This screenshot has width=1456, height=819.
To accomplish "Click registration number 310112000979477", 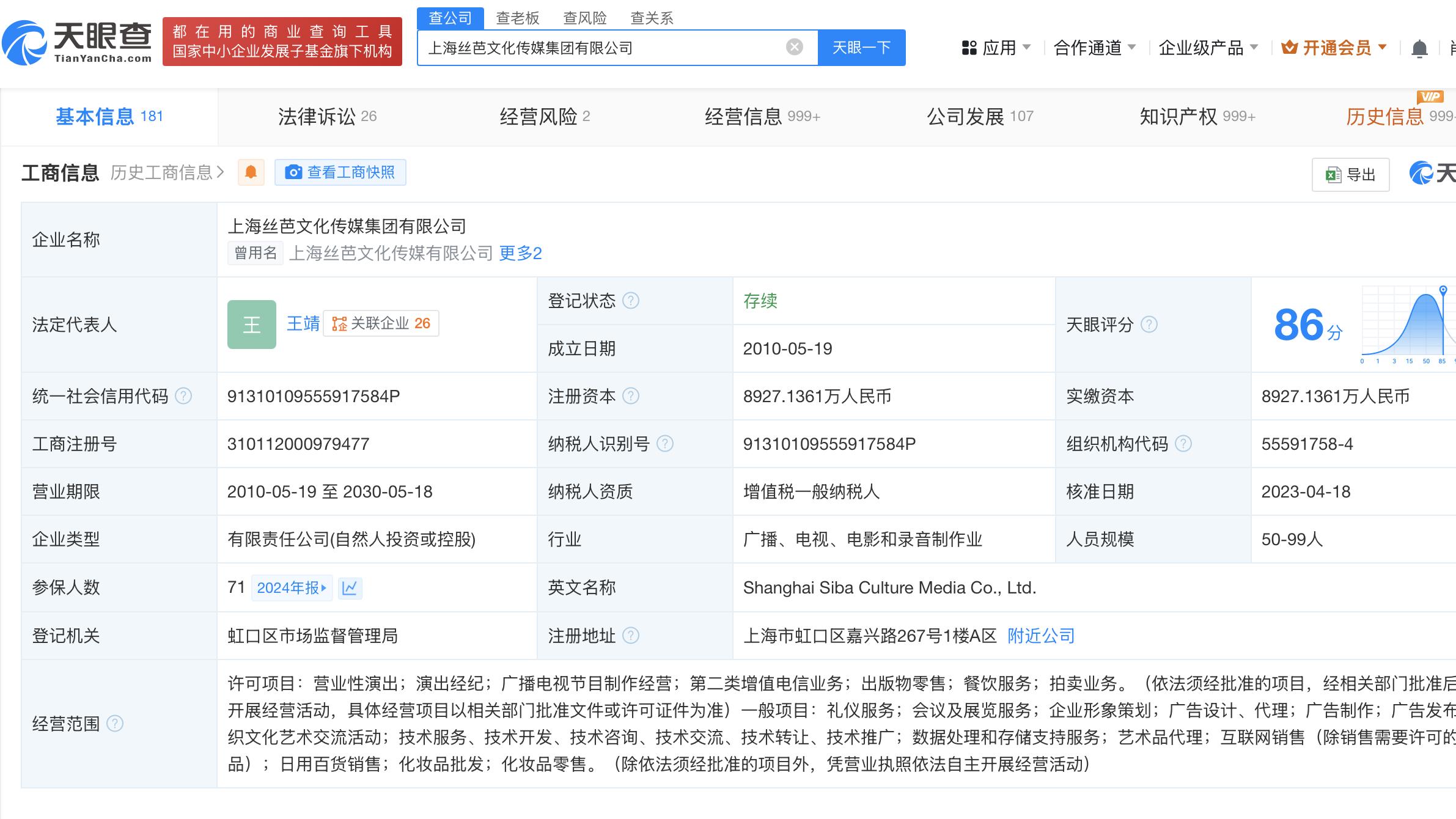I will click(x=298, y=444).
